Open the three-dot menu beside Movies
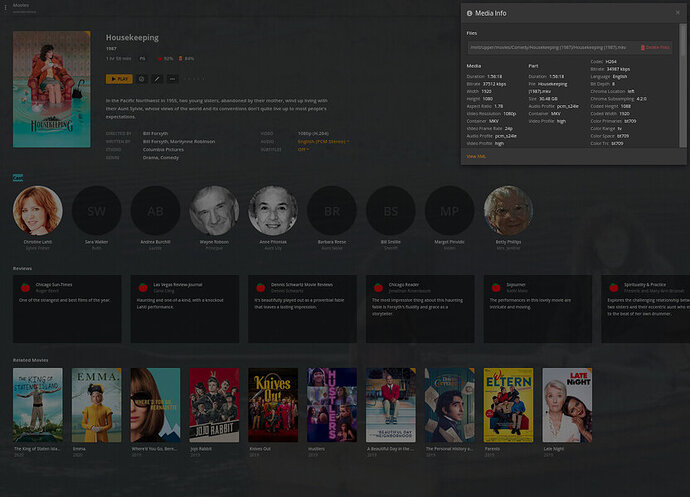The height and width of the screenshot is (497, 690). tap(5, 7)
